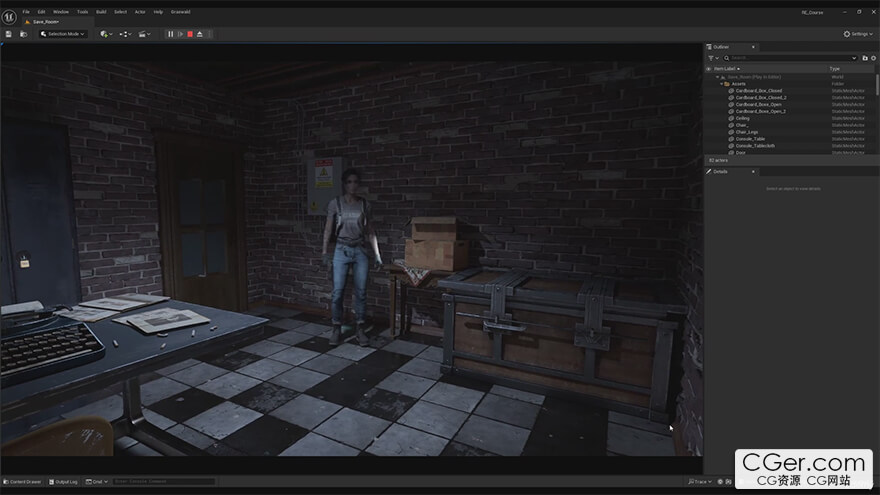Open the Selection Mode dropdown

[x=64, y=34]
